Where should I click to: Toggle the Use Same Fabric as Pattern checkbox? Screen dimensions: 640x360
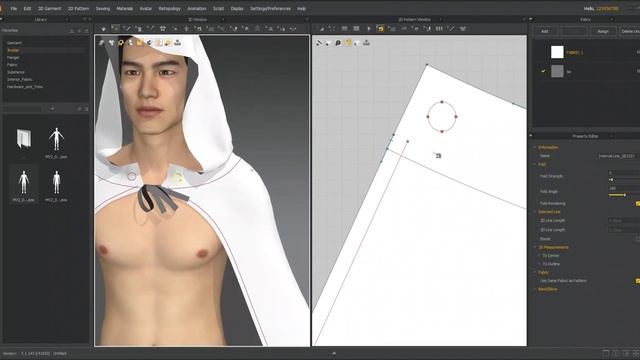coord(638,281)
